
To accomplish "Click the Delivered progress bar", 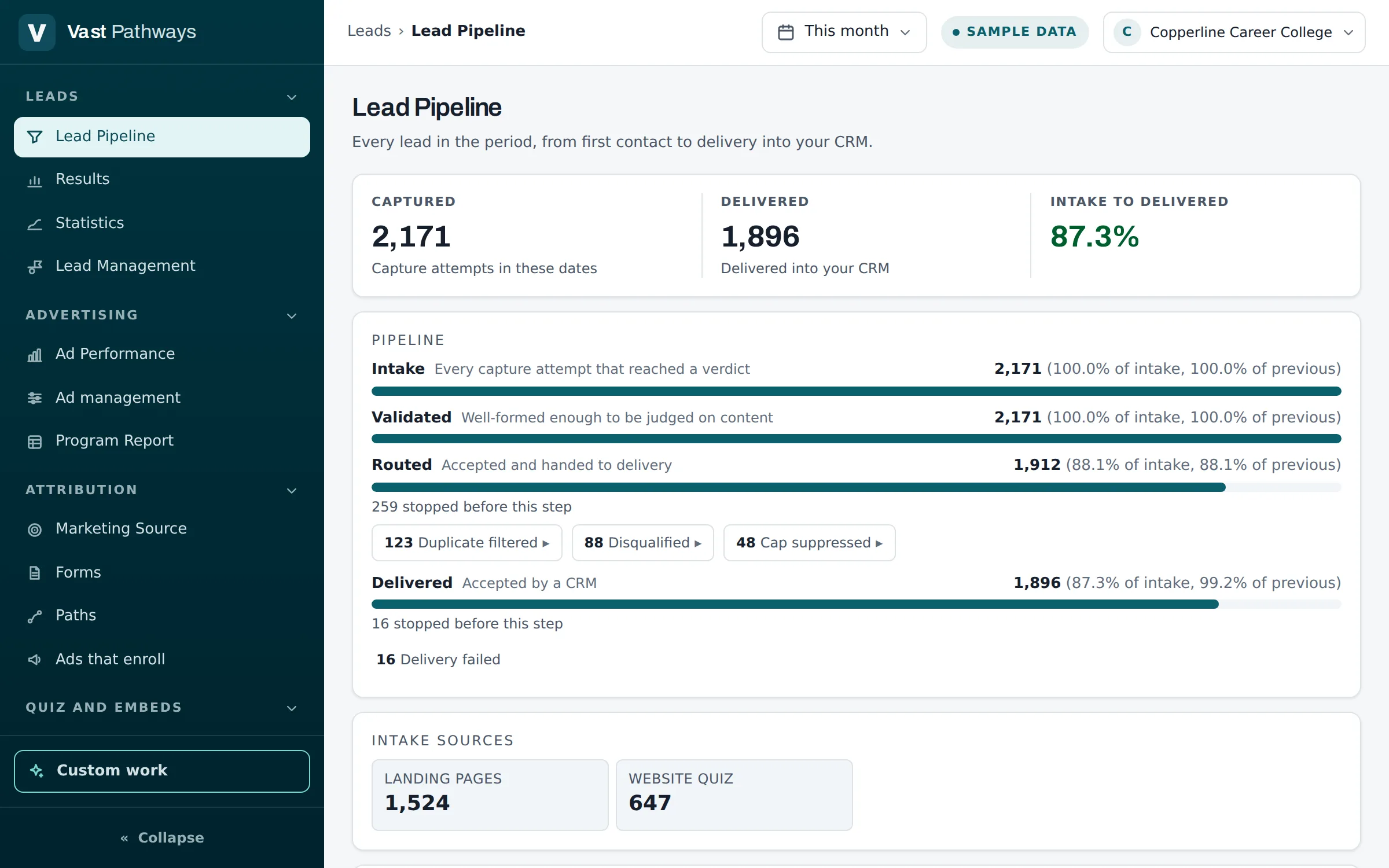I will [x=856, y=605].
